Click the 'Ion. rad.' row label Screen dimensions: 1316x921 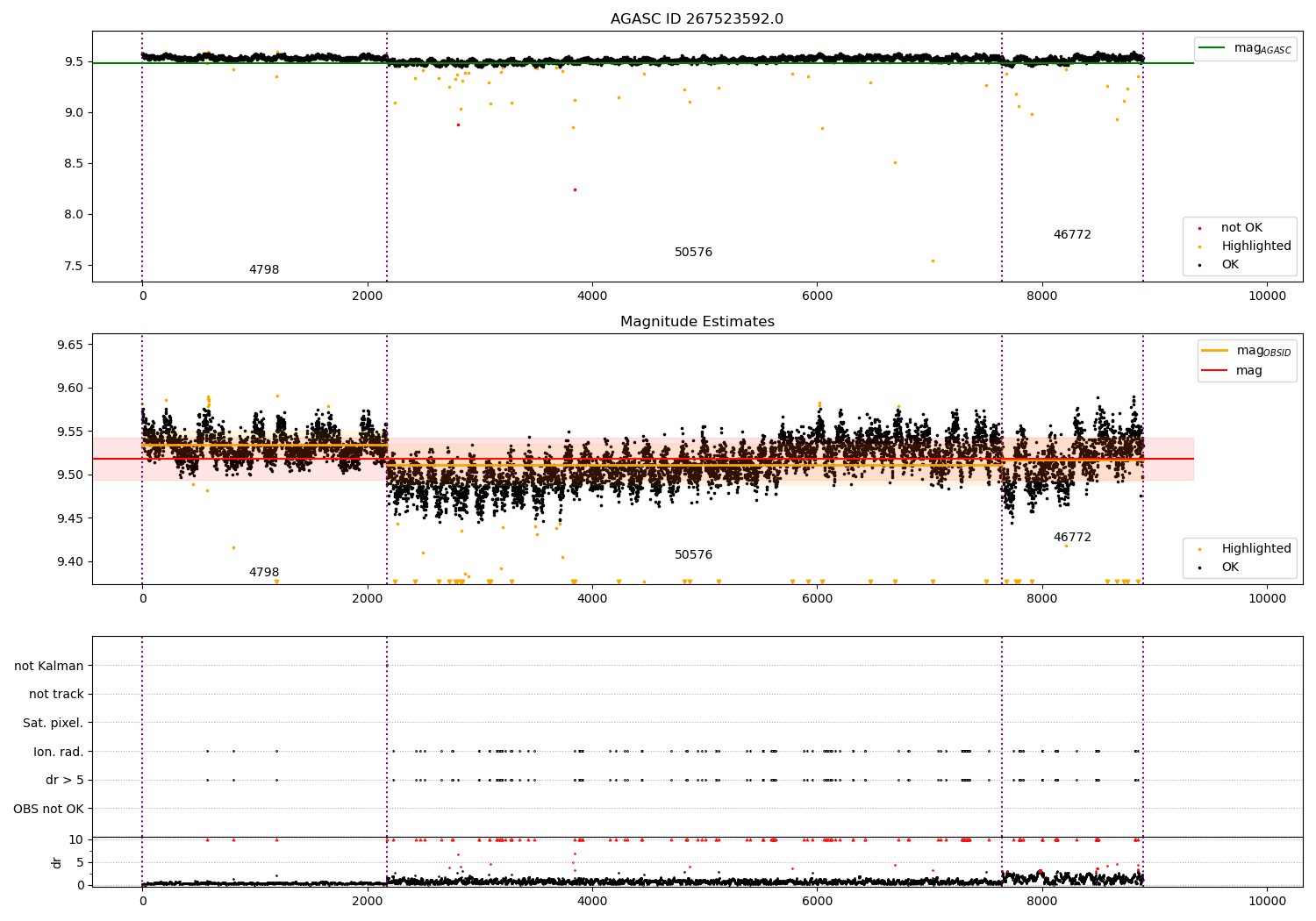(x=59, y=752)
